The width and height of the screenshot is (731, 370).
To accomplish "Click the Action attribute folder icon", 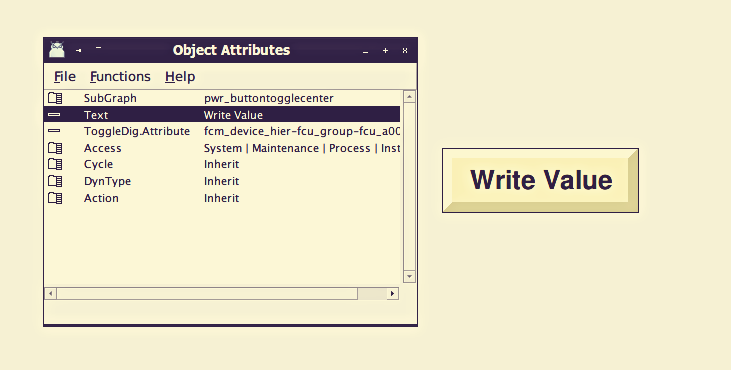I will pos(55,198).
